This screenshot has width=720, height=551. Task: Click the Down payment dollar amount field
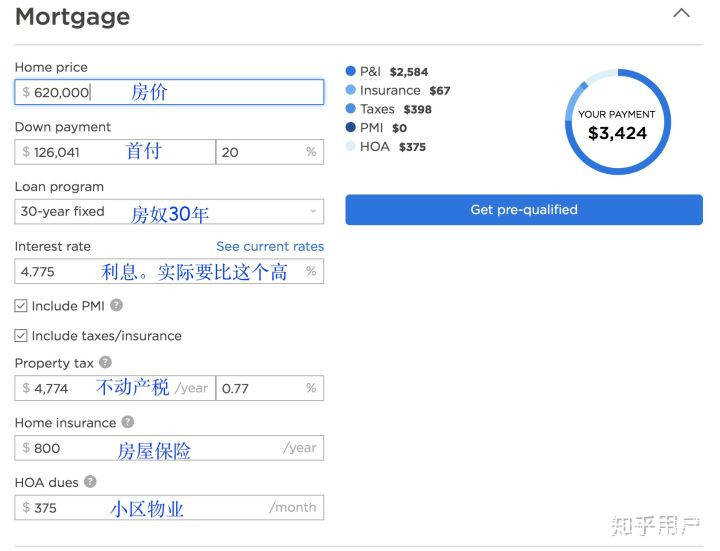pyautogui.click(x=115, y=152)
